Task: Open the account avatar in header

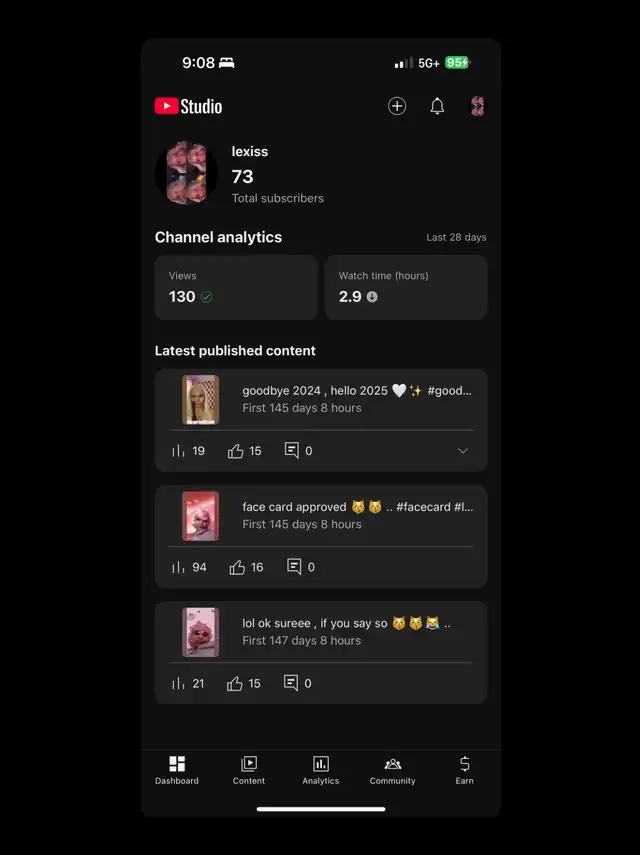Action: coord(478,106)
